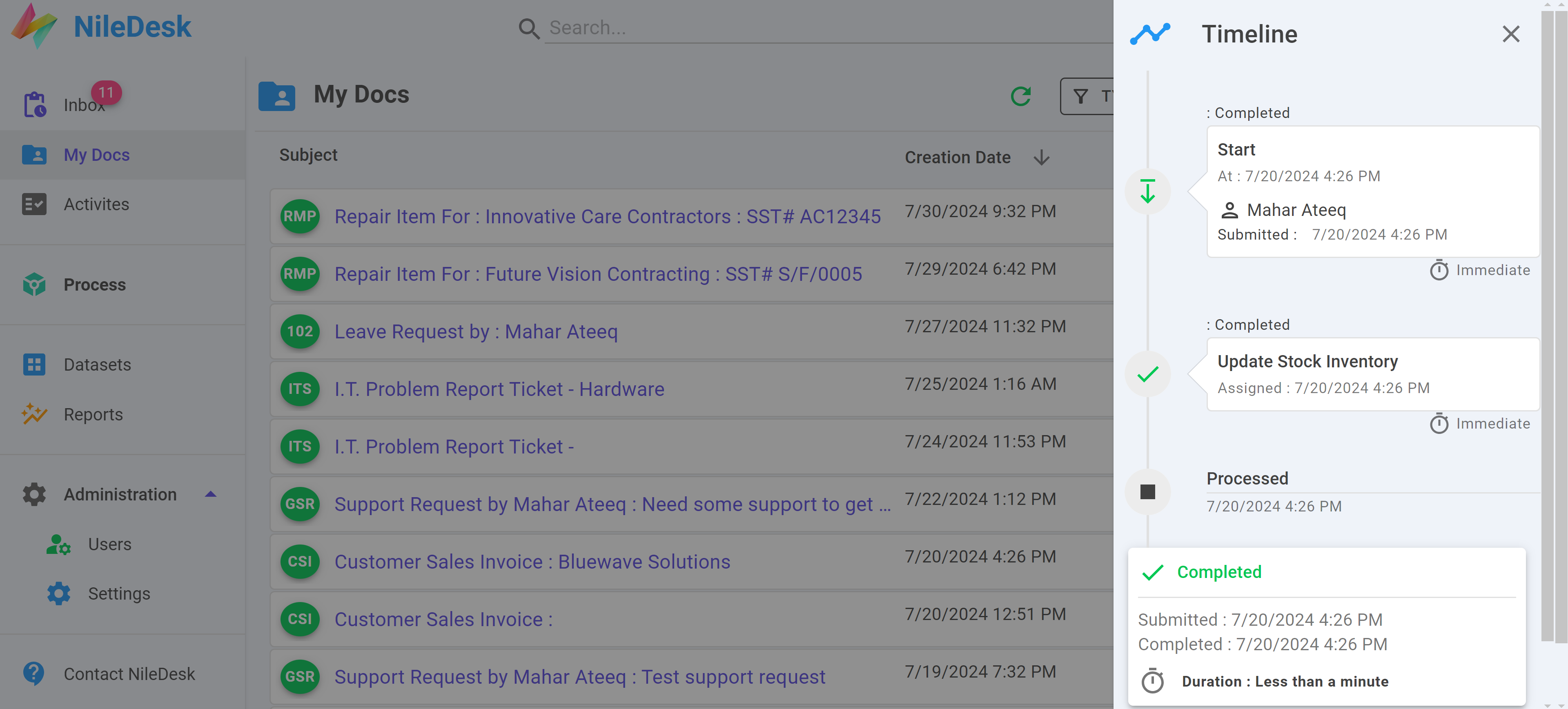Click the ITS badge on Hardware ticket row

coord(300,389)
